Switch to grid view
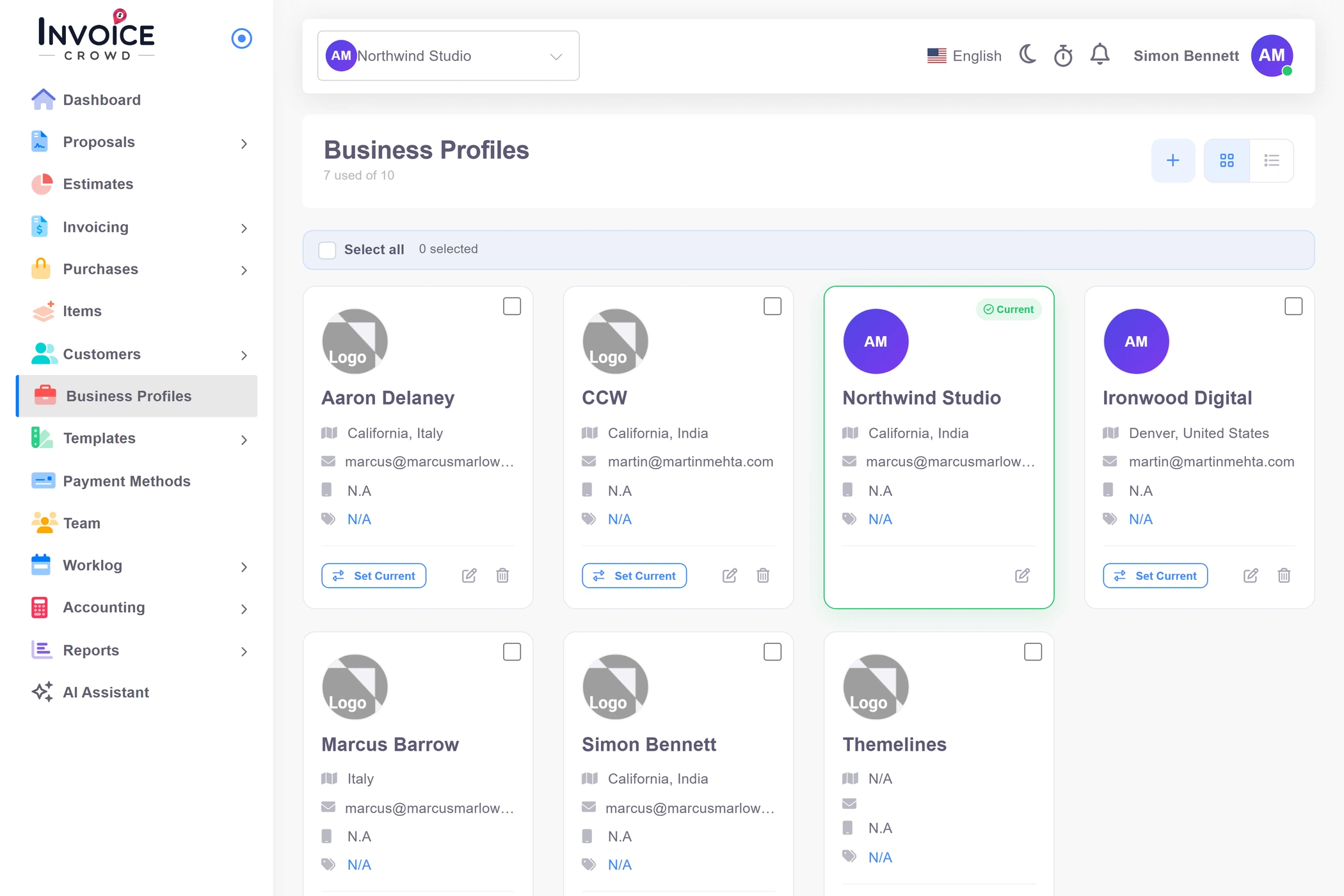 pyautogui.click(x=1226, y=161)
